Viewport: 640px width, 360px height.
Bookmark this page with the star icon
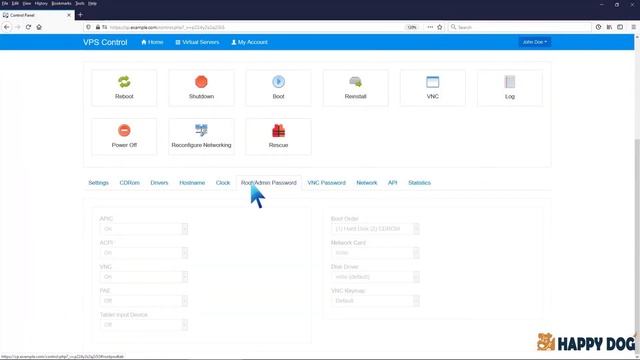pyautogui.click(x=440, y=27)
